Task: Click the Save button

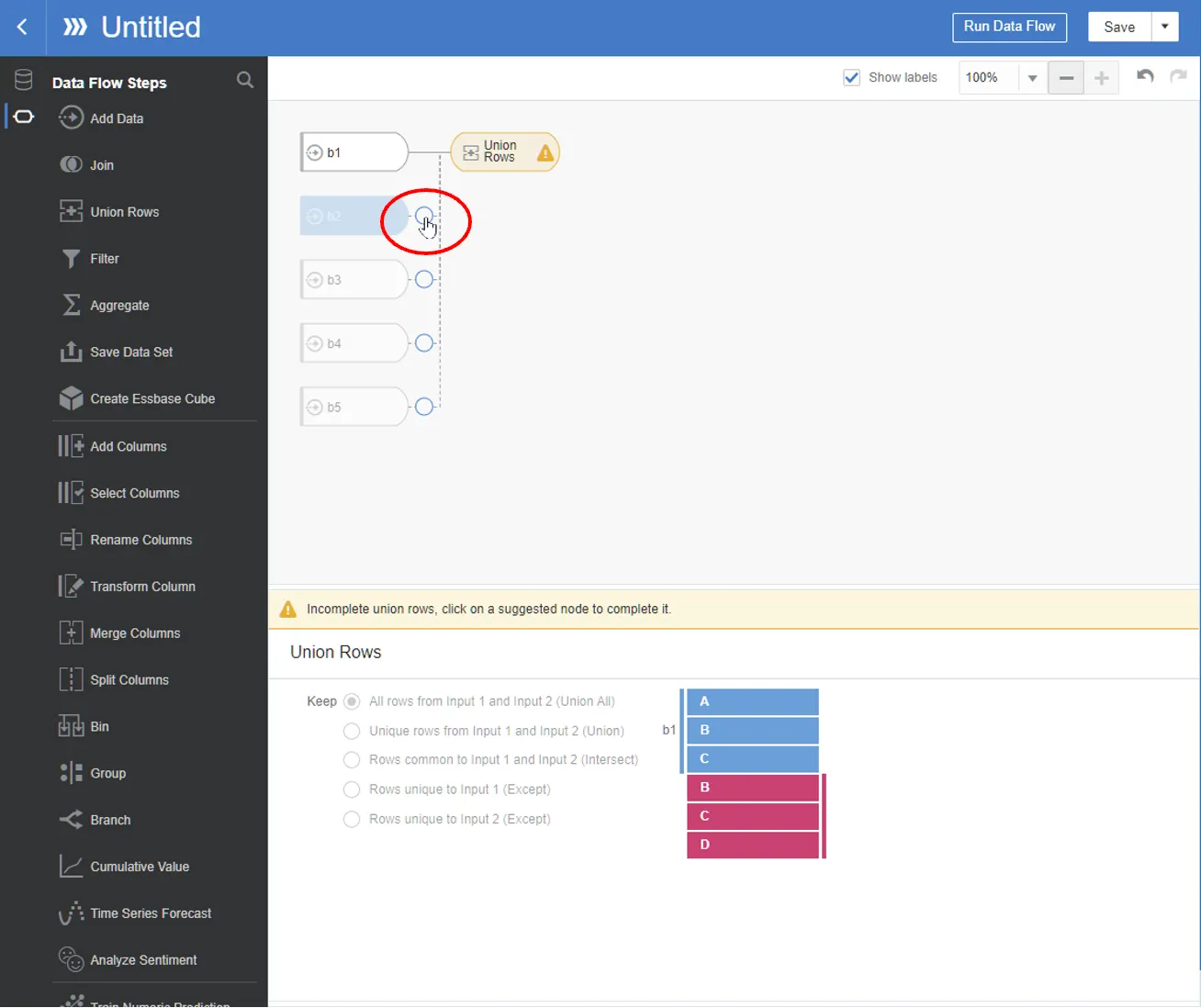Action: click(1119, 27)
